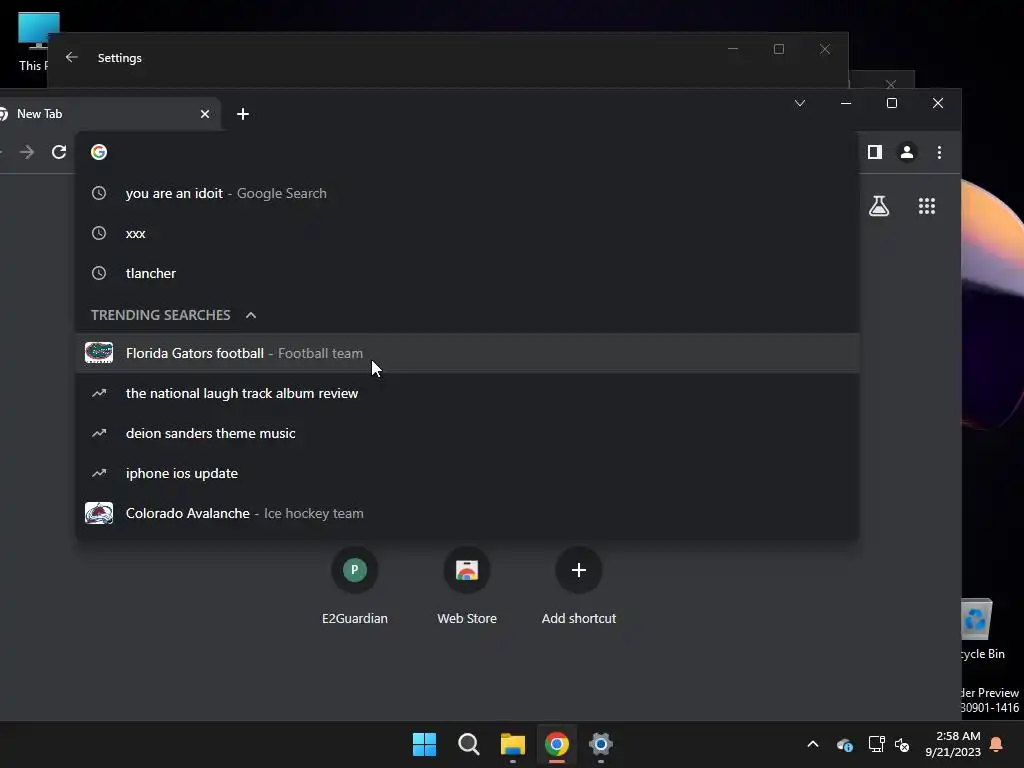Open the Web Store shortcut tile
This screenshot has height=768, width=1024.
(467, 585)
